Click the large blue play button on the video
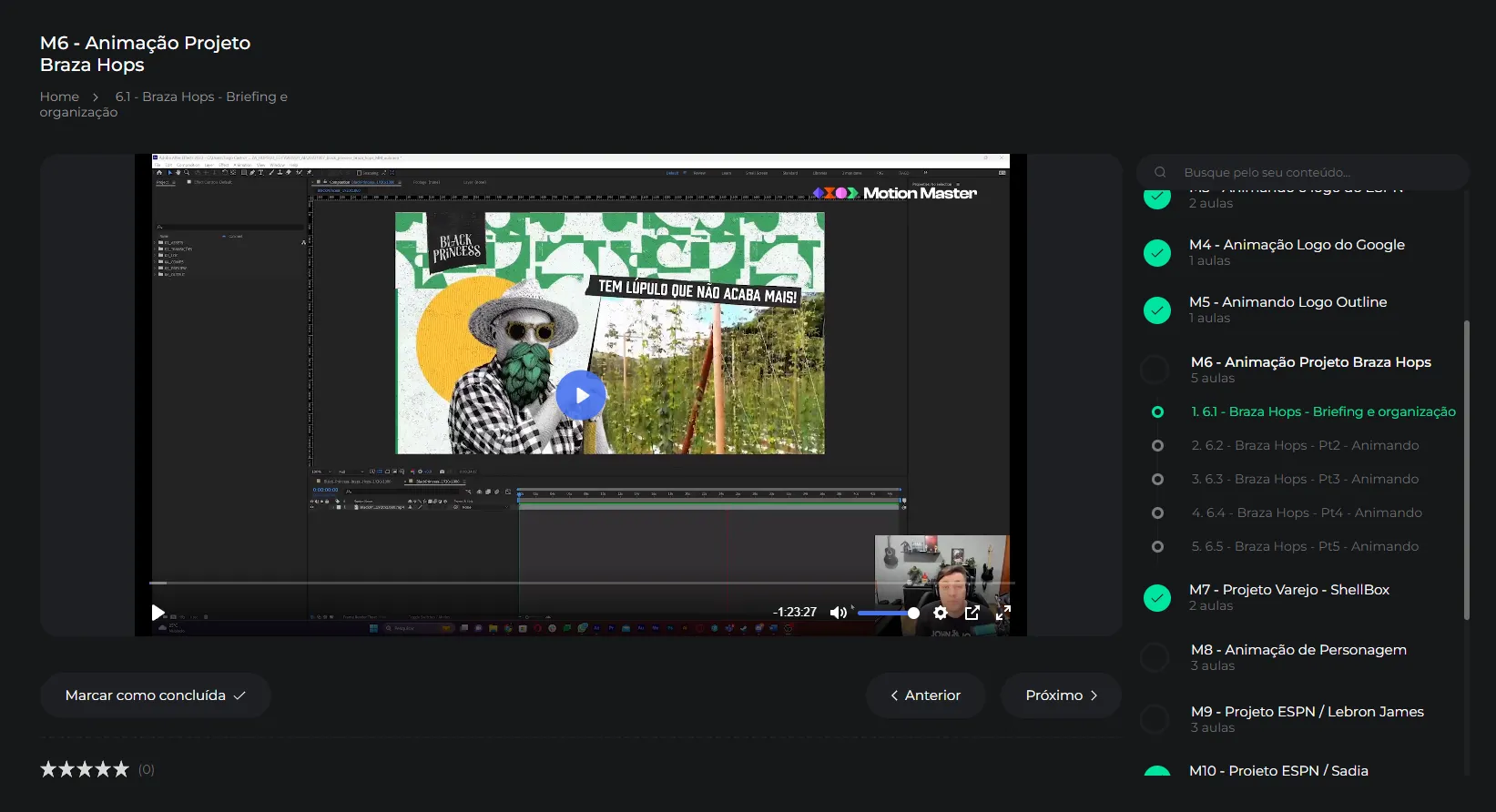The width and height of the screenshot is (1496, 812). pos(581,395)
